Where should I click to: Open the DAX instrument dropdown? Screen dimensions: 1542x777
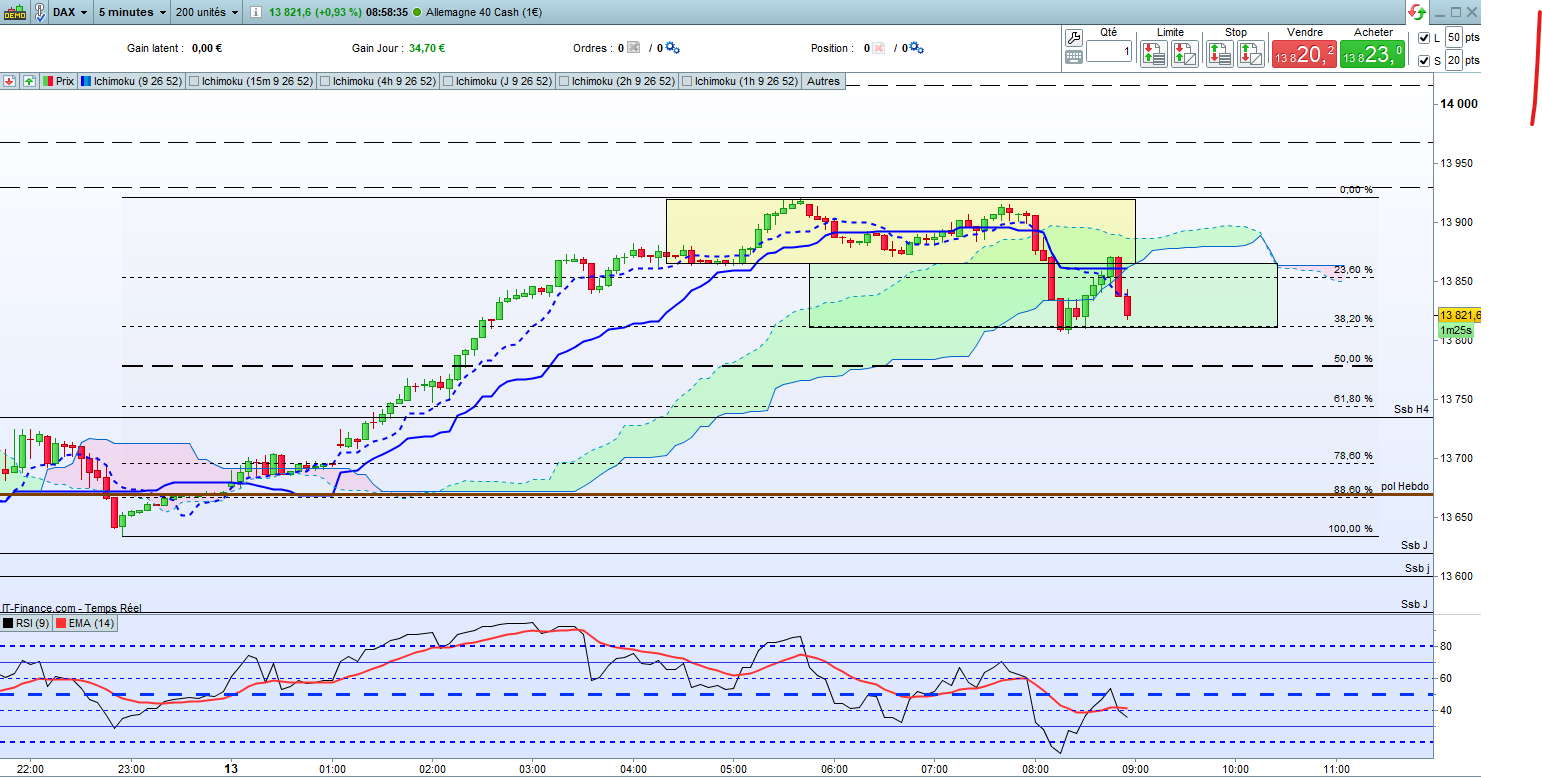tap(70, 12)
